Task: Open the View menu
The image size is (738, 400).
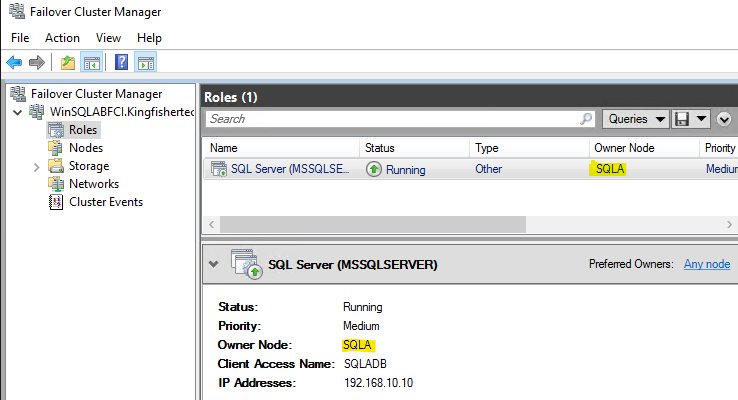Action: click(108, 38)
